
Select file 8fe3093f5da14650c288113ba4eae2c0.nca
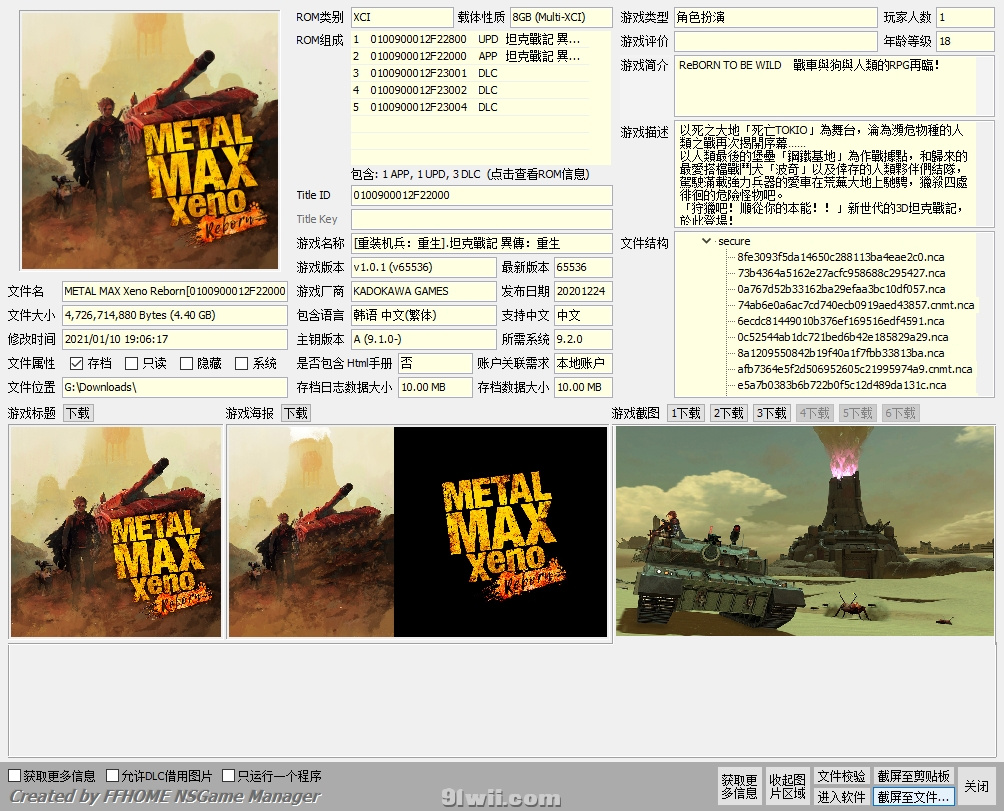pos(841,257)
